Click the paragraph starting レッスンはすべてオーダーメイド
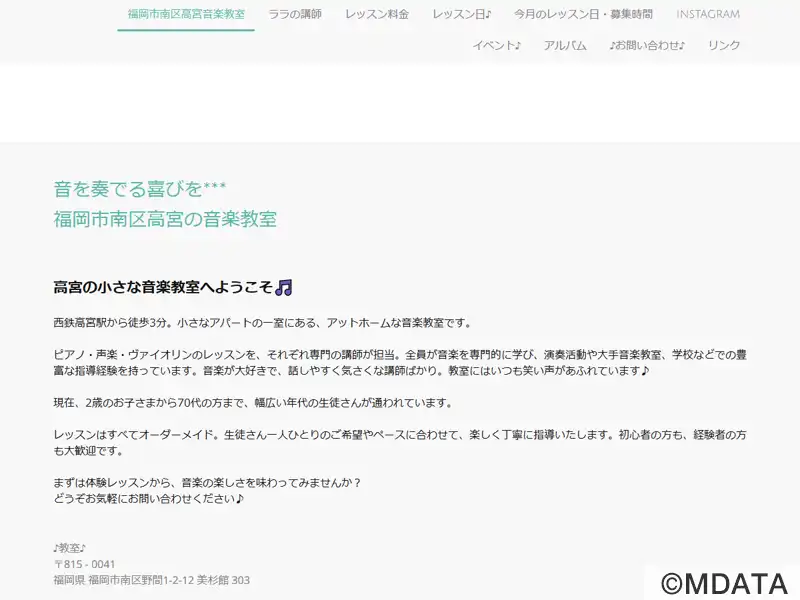 click(x=400, y=442)
